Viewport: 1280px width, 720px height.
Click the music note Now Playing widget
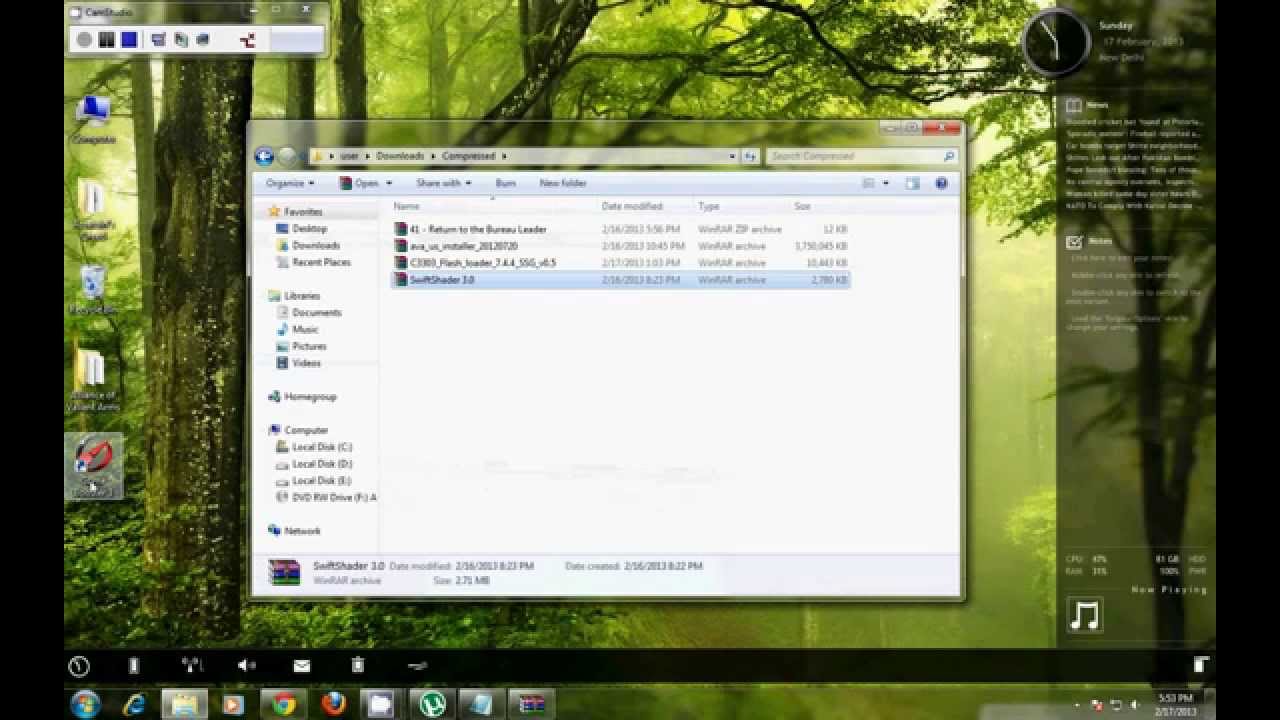(x=1084, y=615)
